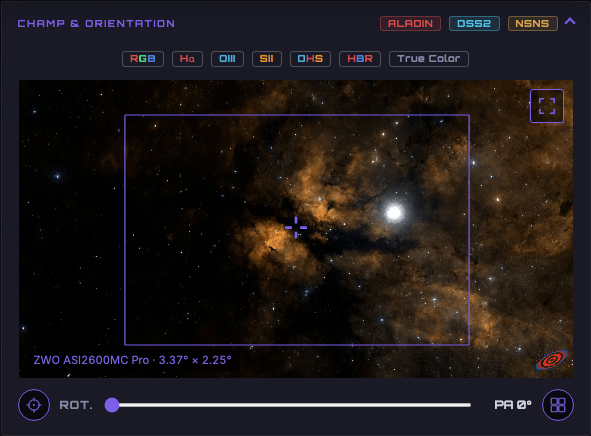
Task: Select the SII filter view
Action: pos(267,59)
